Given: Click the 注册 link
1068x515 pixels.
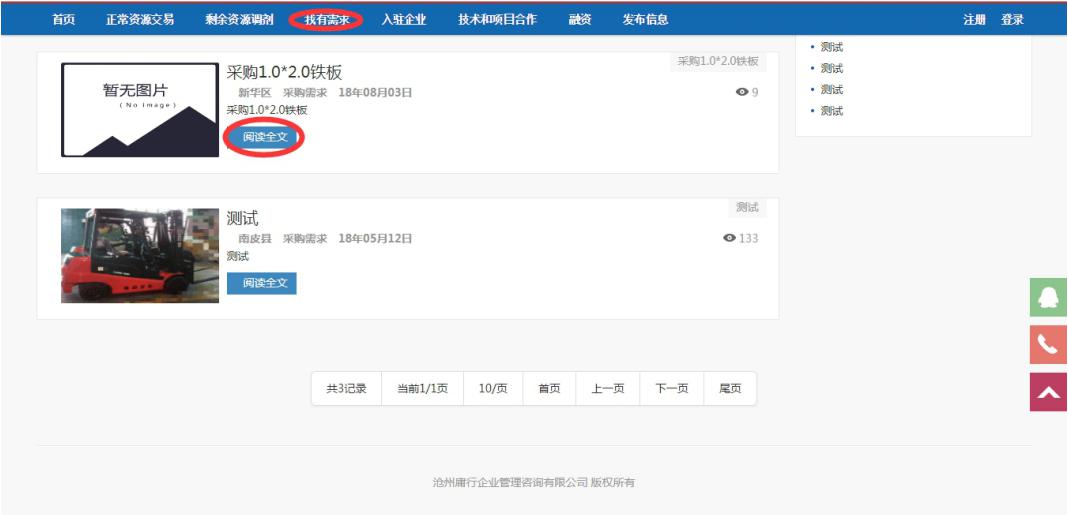Looking at the screenshot, I should coord(974,19).
